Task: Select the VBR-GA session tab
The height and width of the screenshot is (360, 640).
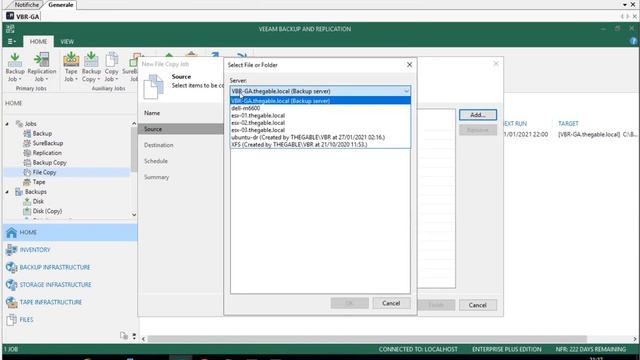Action: (23, 16)
